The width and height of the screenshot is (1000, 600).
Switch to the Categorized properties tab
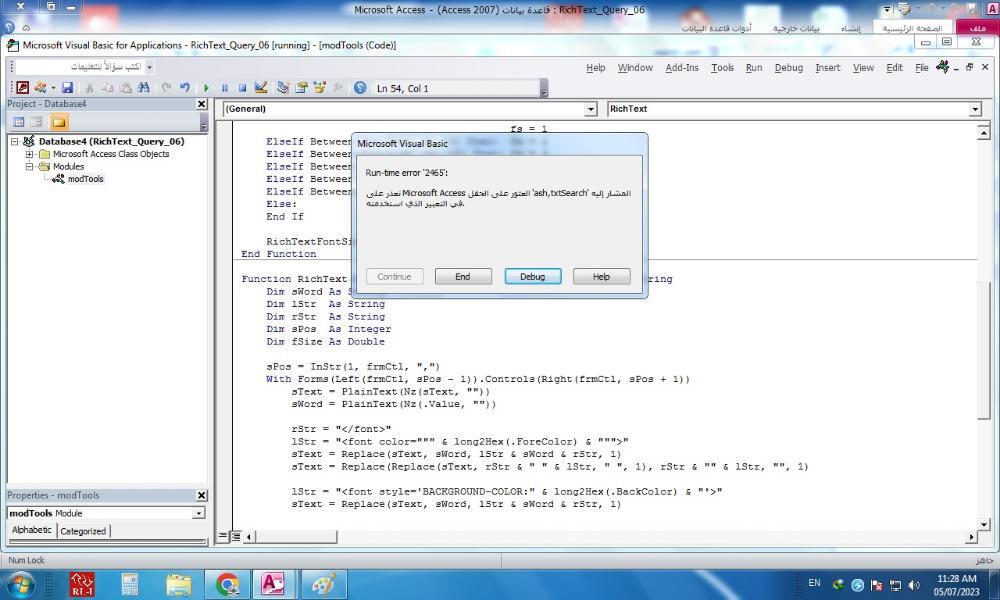point(83,530)
